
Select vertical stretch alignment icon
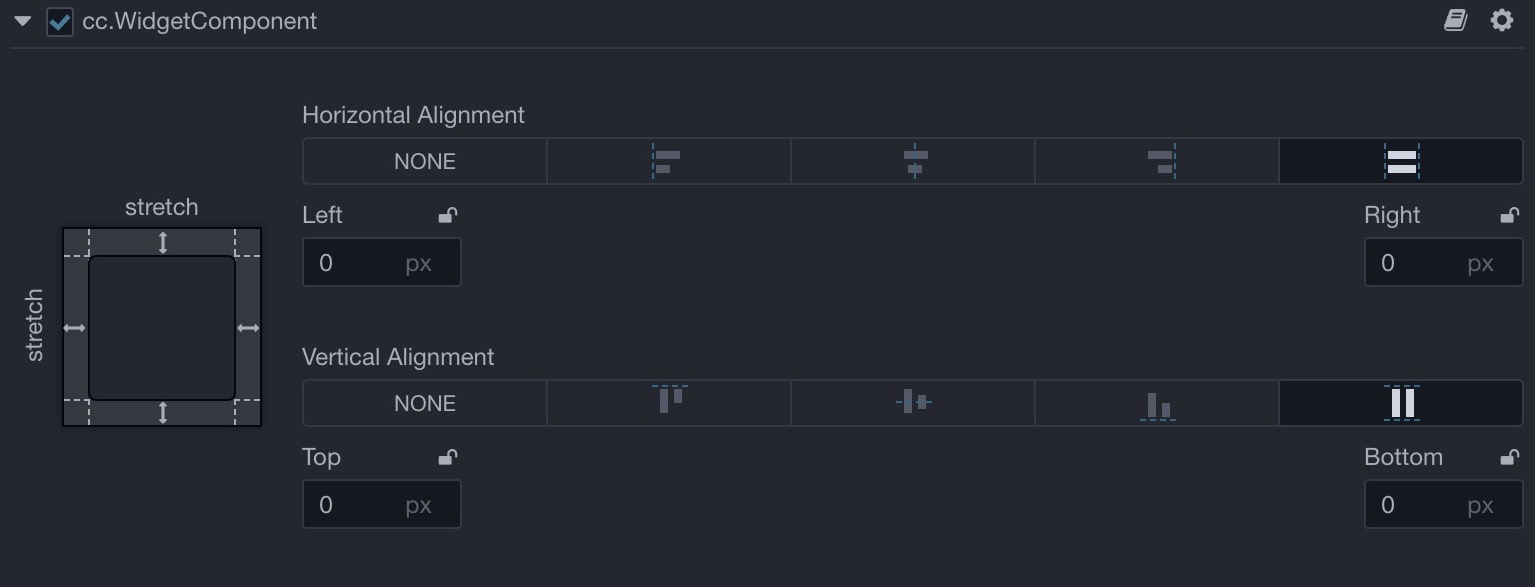point(1401,403)
